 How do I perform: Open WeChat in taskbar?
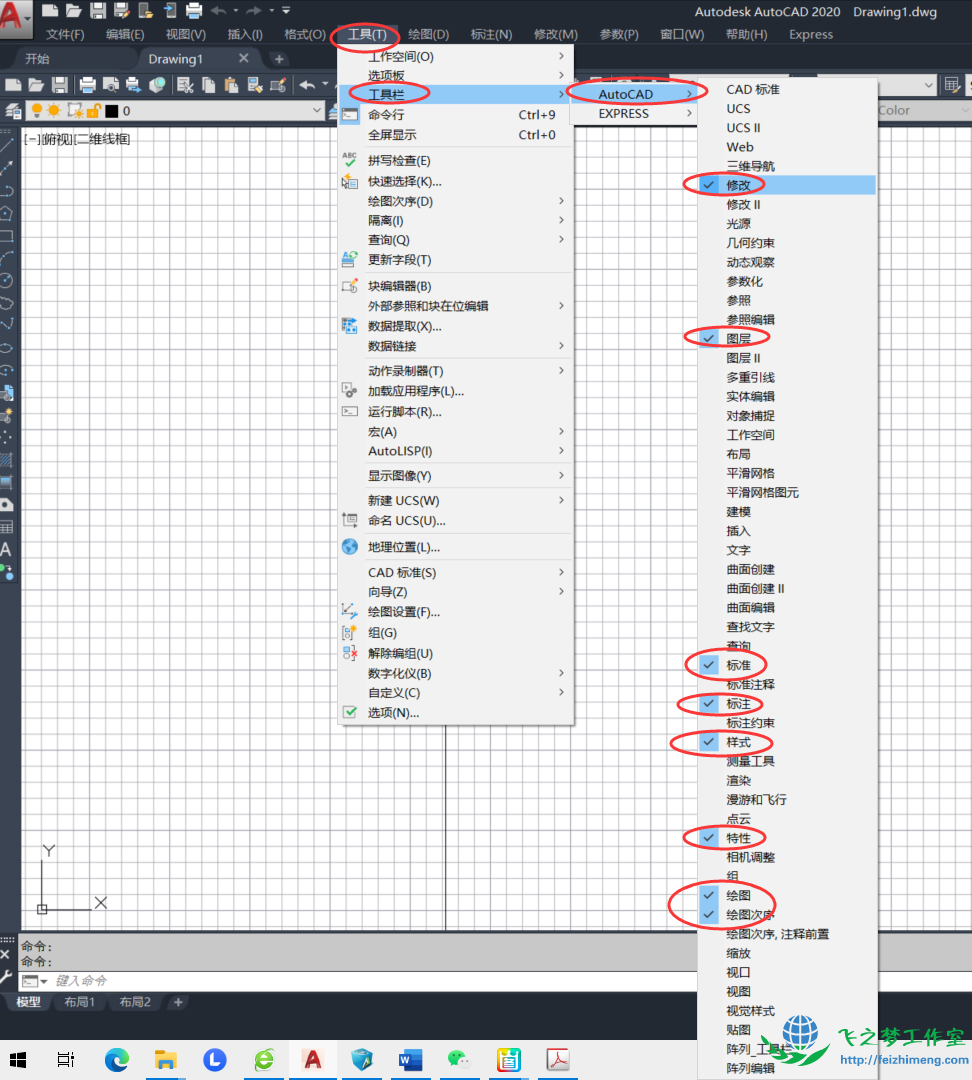click(458, 1059)
